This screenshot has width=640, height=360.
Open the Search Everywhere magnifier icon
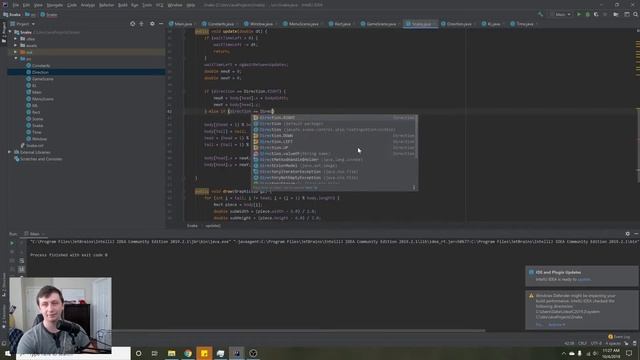(x=636, y=14)
